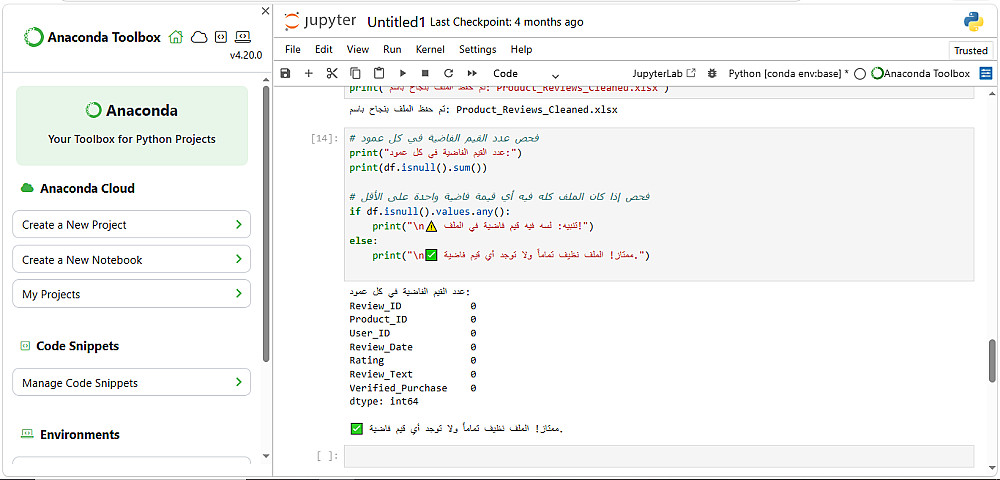Click the v4.20.0 version label
Screen dimensions: 1000x480
(x=246, y=55)
